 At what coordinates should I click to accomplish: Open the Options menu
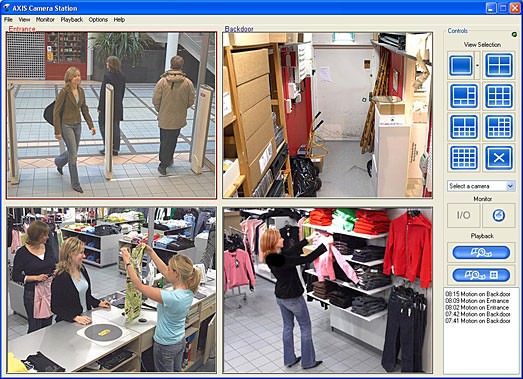[98, 20]
